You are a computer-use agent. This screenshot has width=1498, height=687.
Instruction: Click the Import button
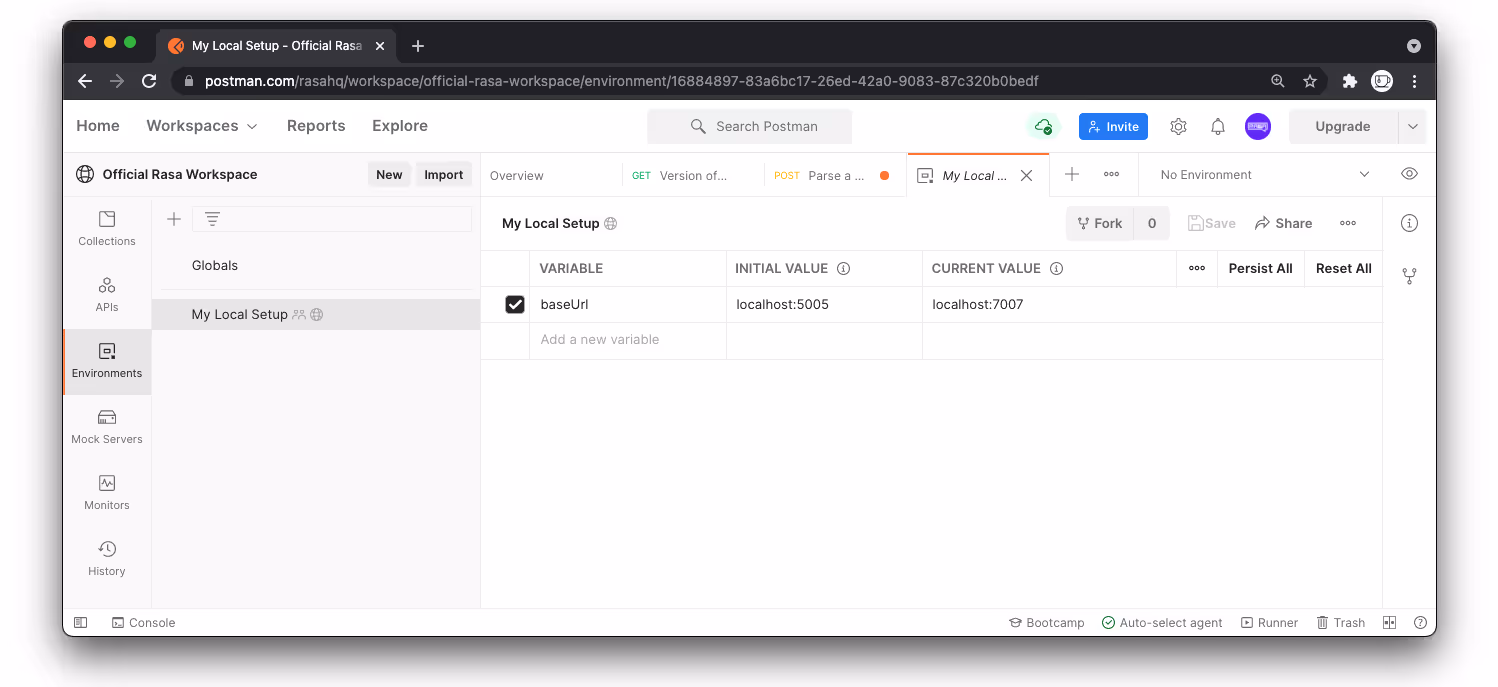tap(444, 174)
